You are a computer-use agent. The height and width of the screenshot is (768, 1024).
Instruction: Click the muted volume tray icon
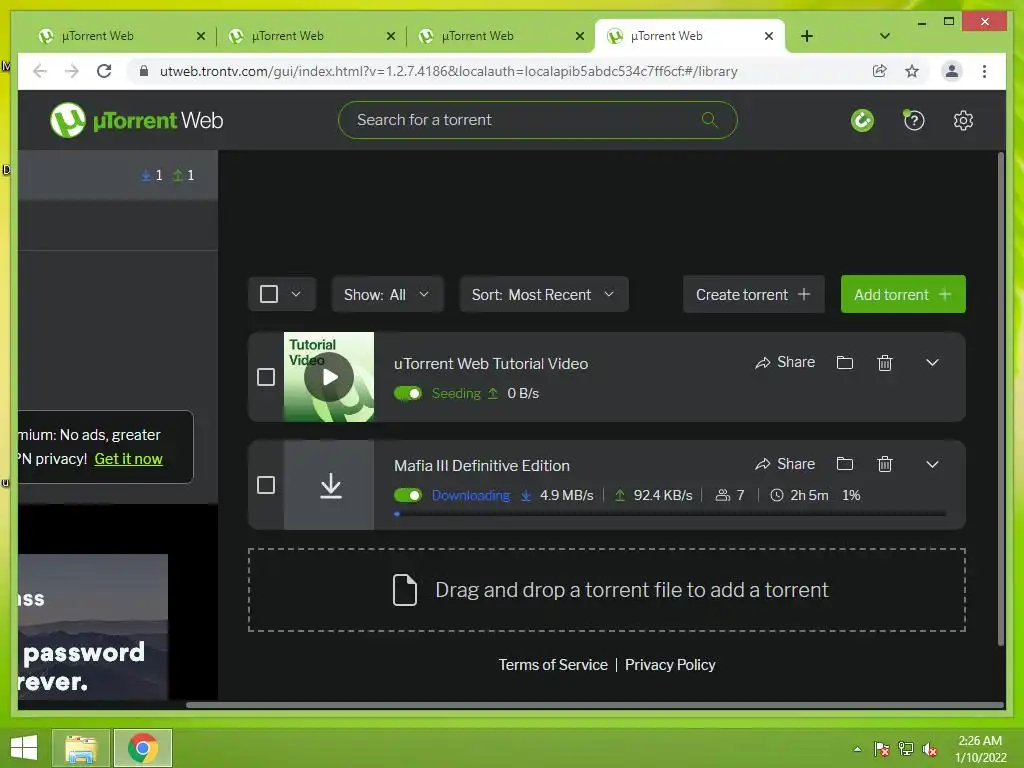(x=929, y=748)
